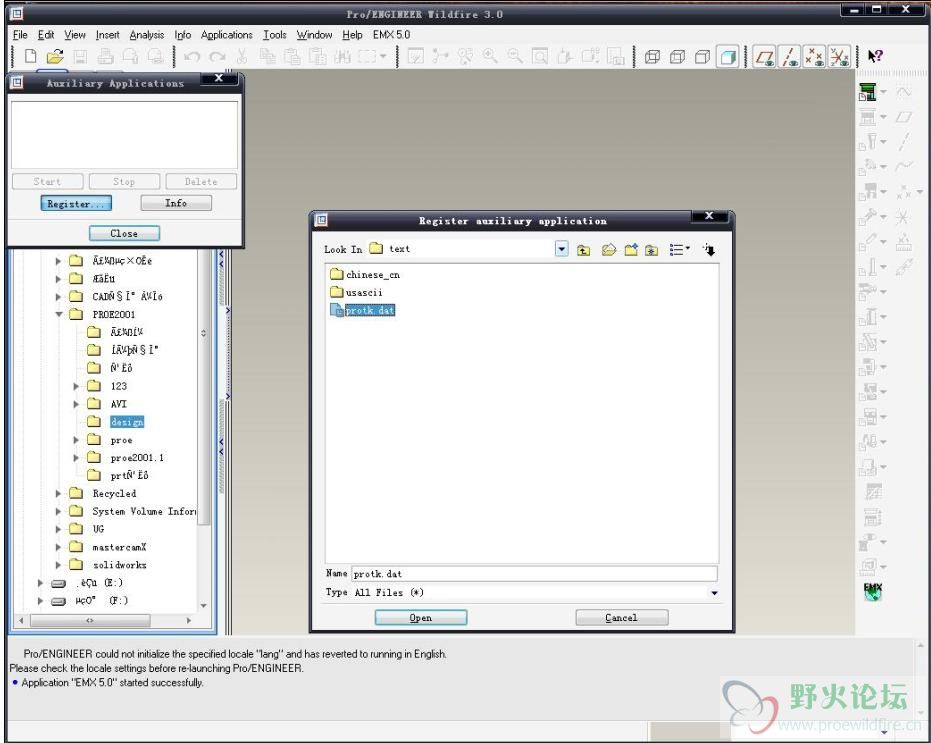Viewport: 931px width, 743px height.
Task: Expand the Recycled folder
Action: click(58, 494)
